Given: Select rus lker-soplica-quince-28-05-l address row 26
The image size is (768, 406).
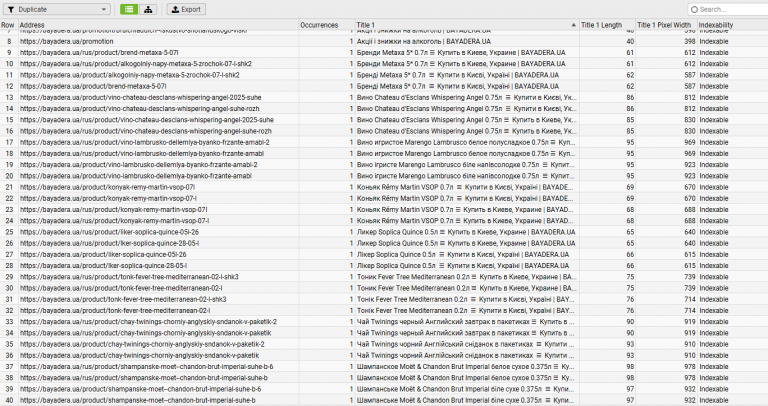Looking at the screenshot, I should click(x=109, y=243).
